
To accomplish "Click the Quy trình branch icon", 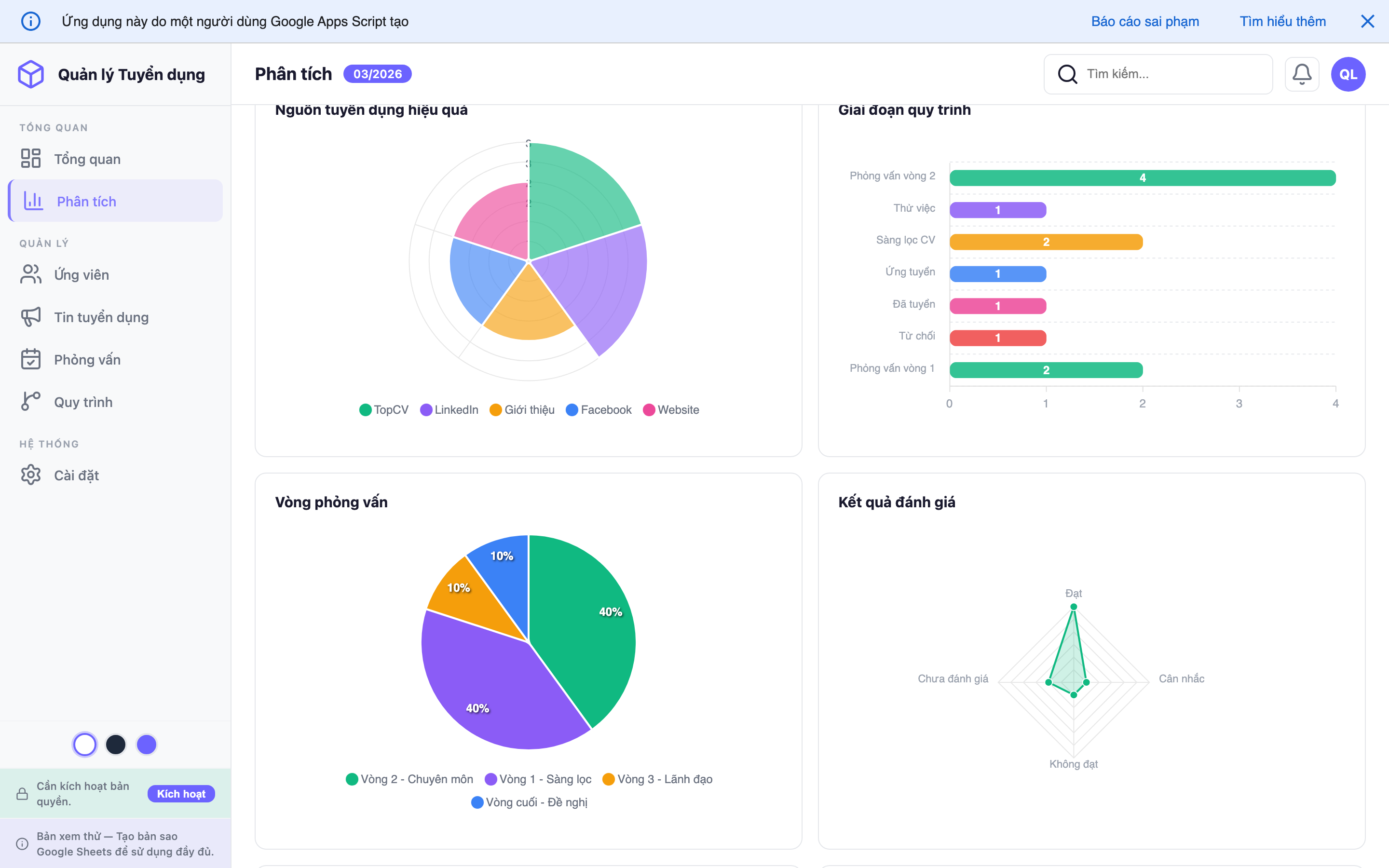I will click(31, 401).
